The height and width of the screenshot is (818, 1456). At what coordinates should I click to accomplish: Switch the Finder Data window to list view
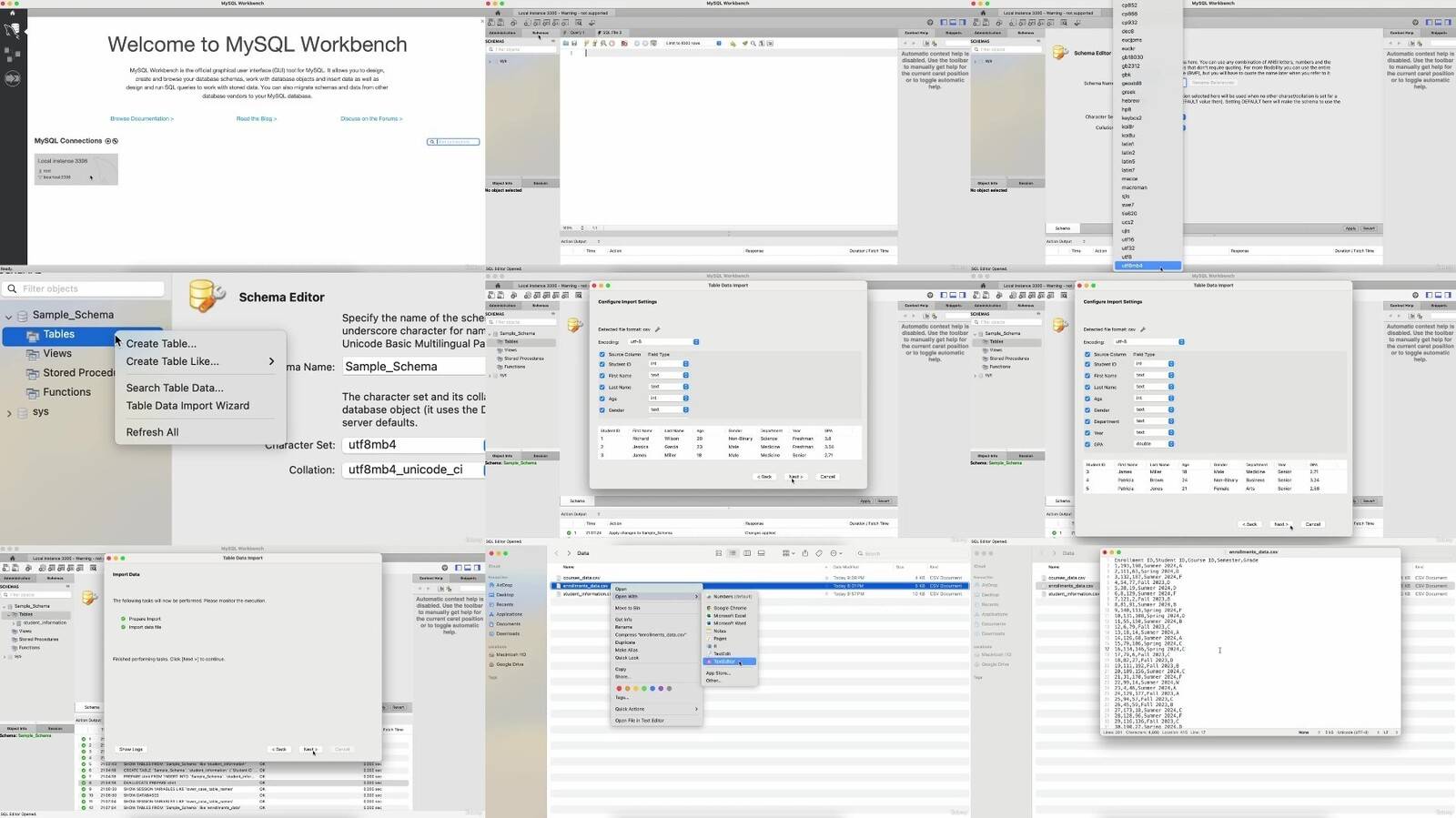733,553
